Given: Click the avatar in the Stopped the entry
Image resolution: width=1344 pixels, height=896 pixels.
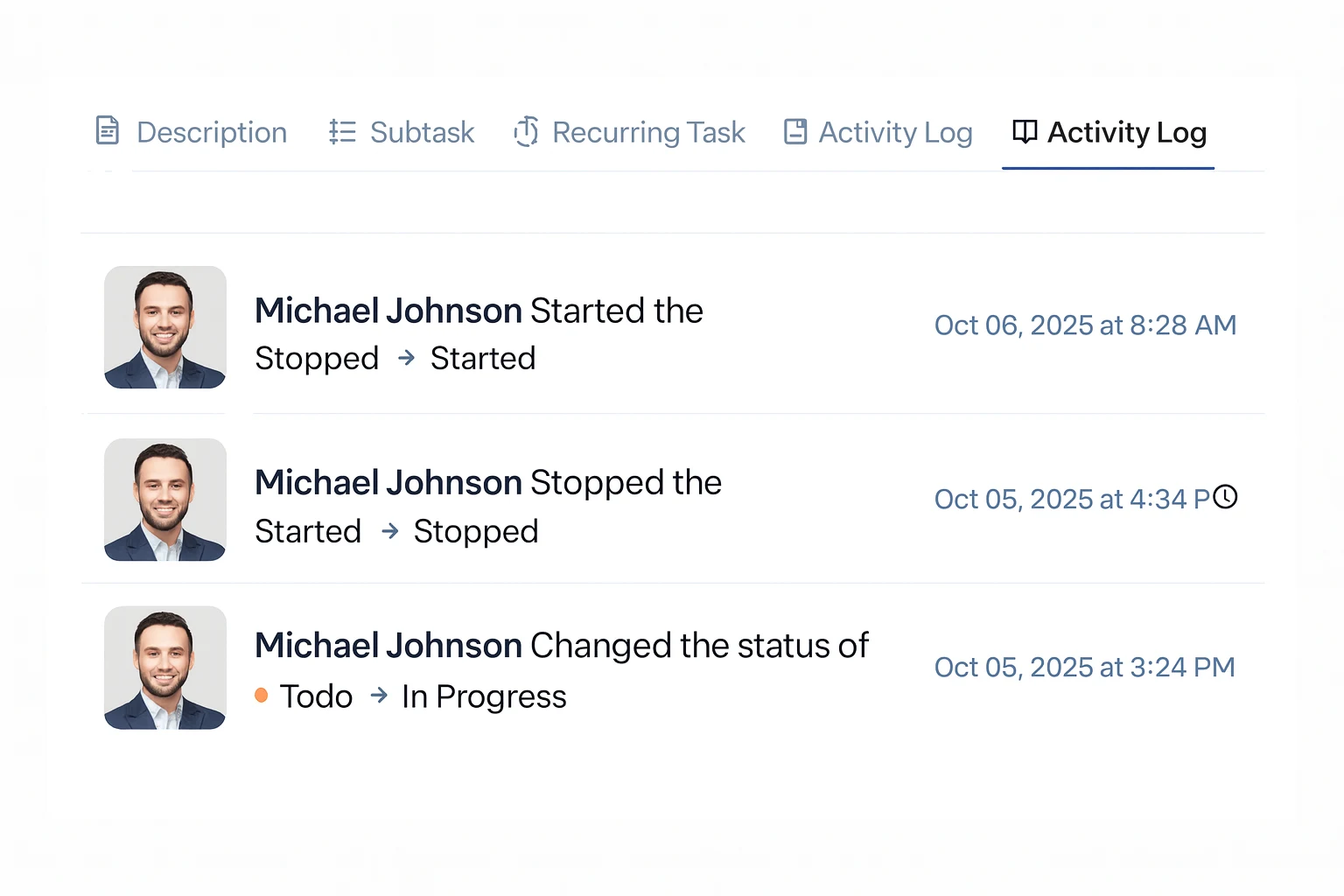Looking at the screenshot, I should click(x=165, y=500).
